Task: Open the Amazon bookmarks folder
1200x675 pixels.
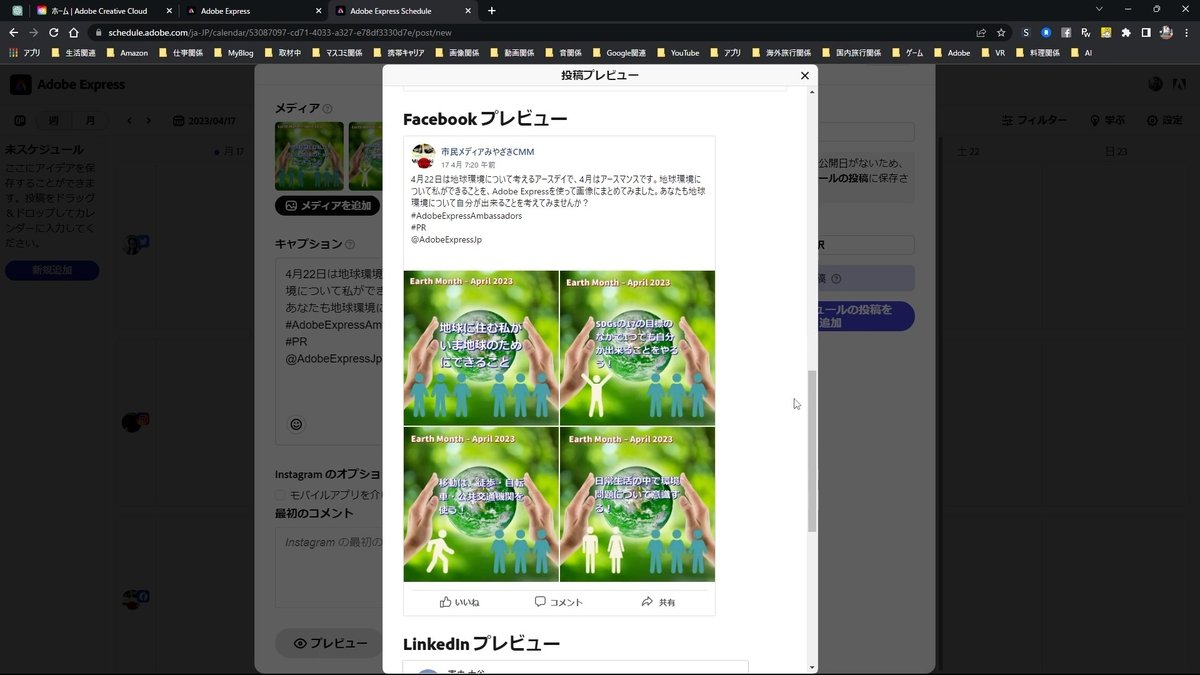Action: point(127,52)
